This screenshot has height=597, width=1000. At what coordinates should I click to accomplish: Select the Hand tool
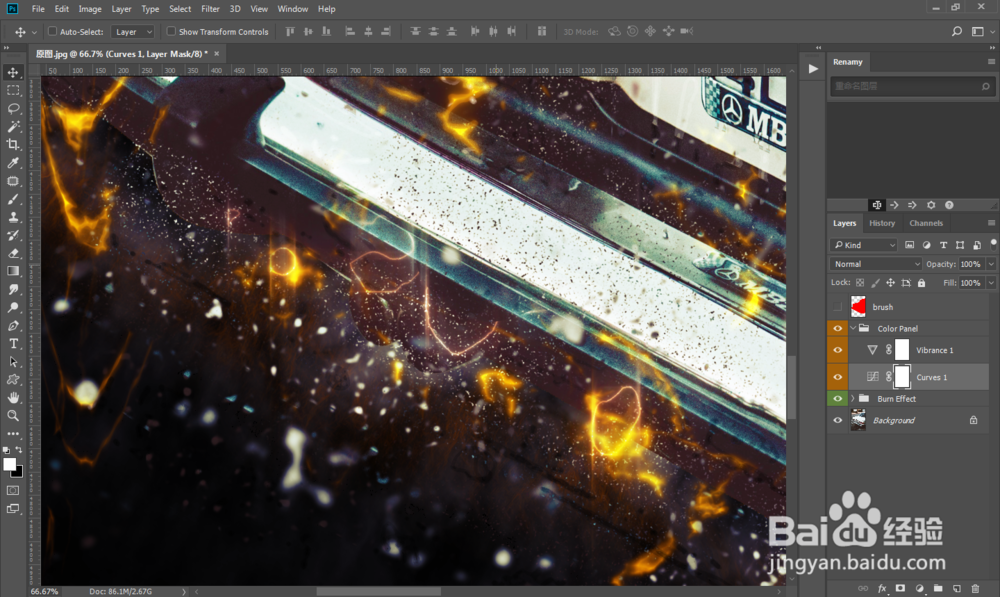[x=13, y=397]
